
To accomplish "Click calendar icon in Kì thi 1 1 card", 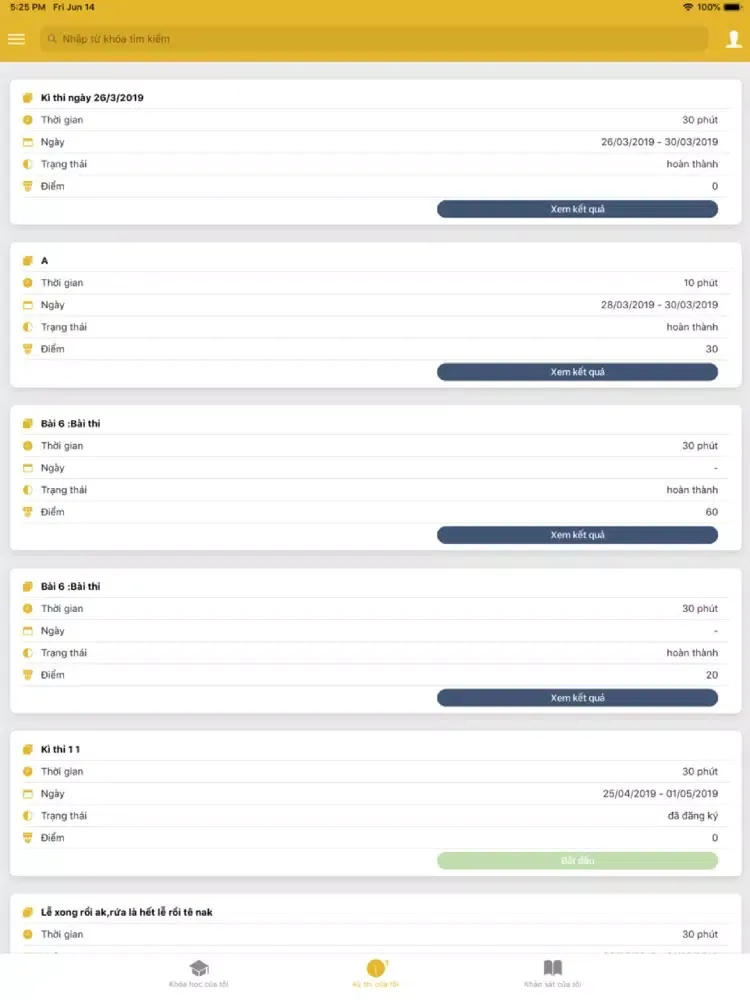I will click(x=28, y=794).
